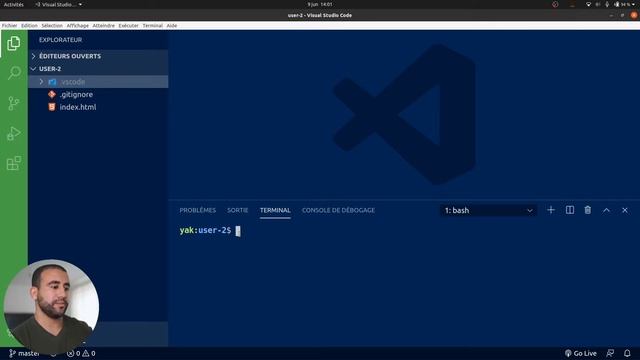This screenshot has width=640, height=360.
Task: Click the .vscode folder icon
Action: [52, 82]
